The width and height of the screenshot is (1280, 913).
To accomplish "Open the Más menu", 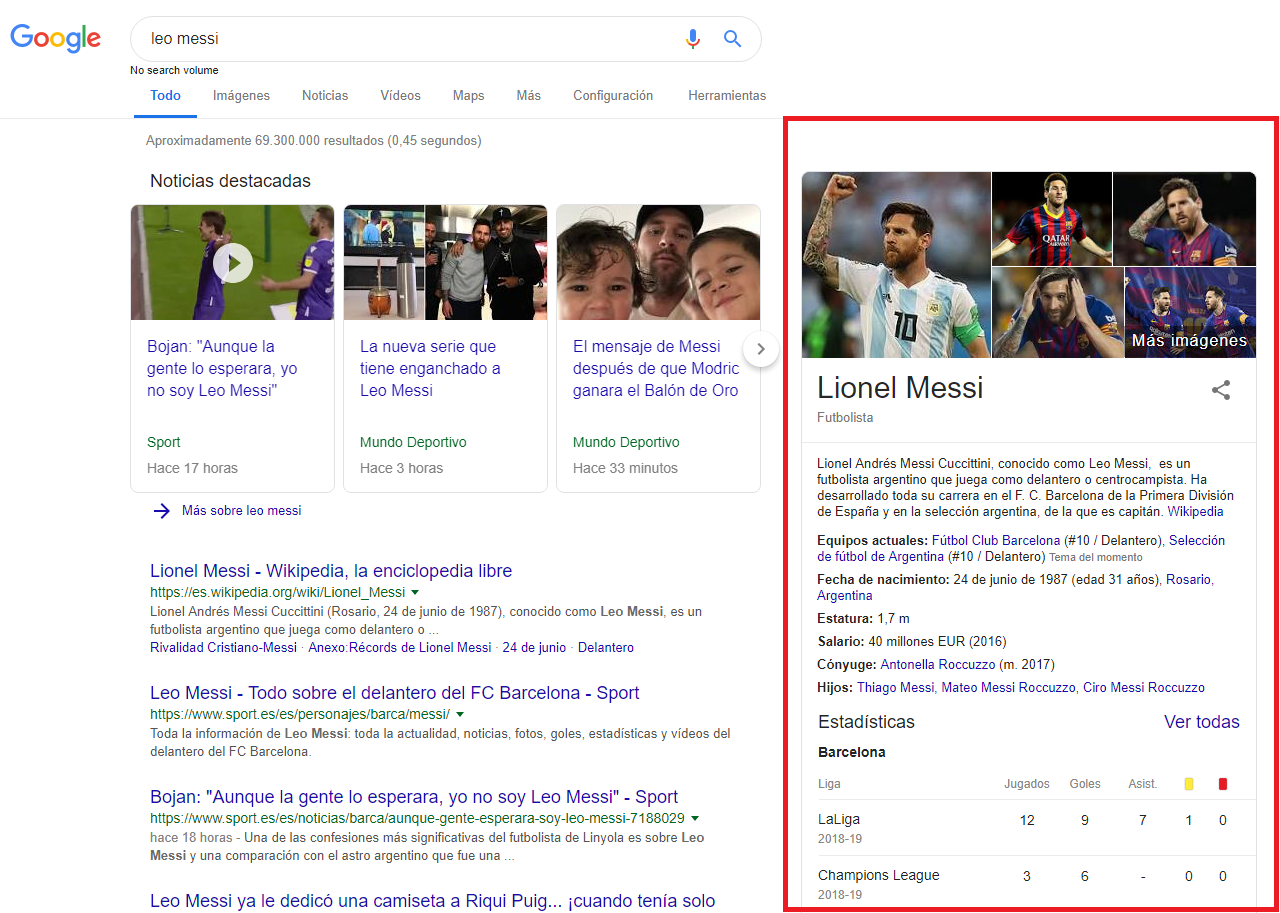I will (x=529, y=96).
